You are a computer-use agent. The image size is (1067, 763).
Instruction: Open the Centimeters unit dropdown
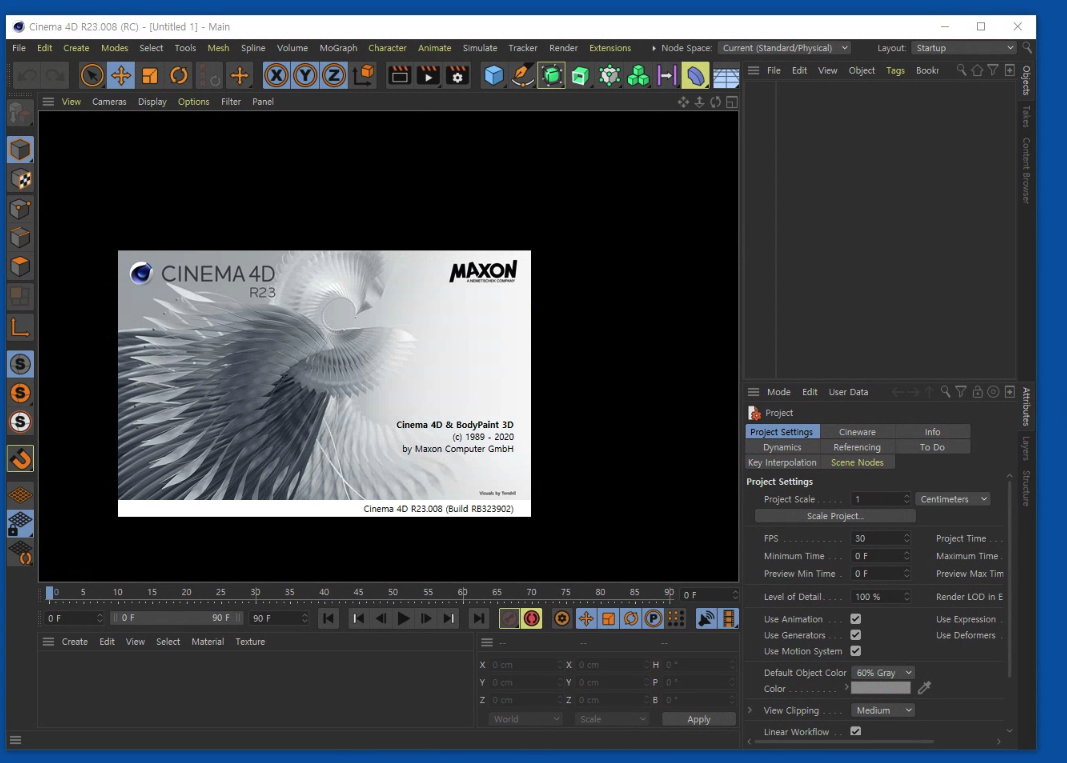tap(953, 499)
